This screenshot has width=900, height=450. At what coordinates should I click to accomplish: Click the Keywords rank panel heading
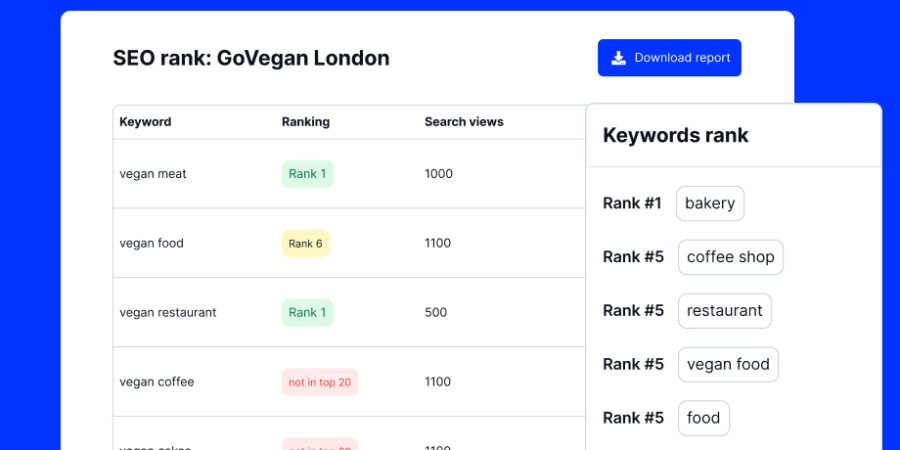(675, 135)
